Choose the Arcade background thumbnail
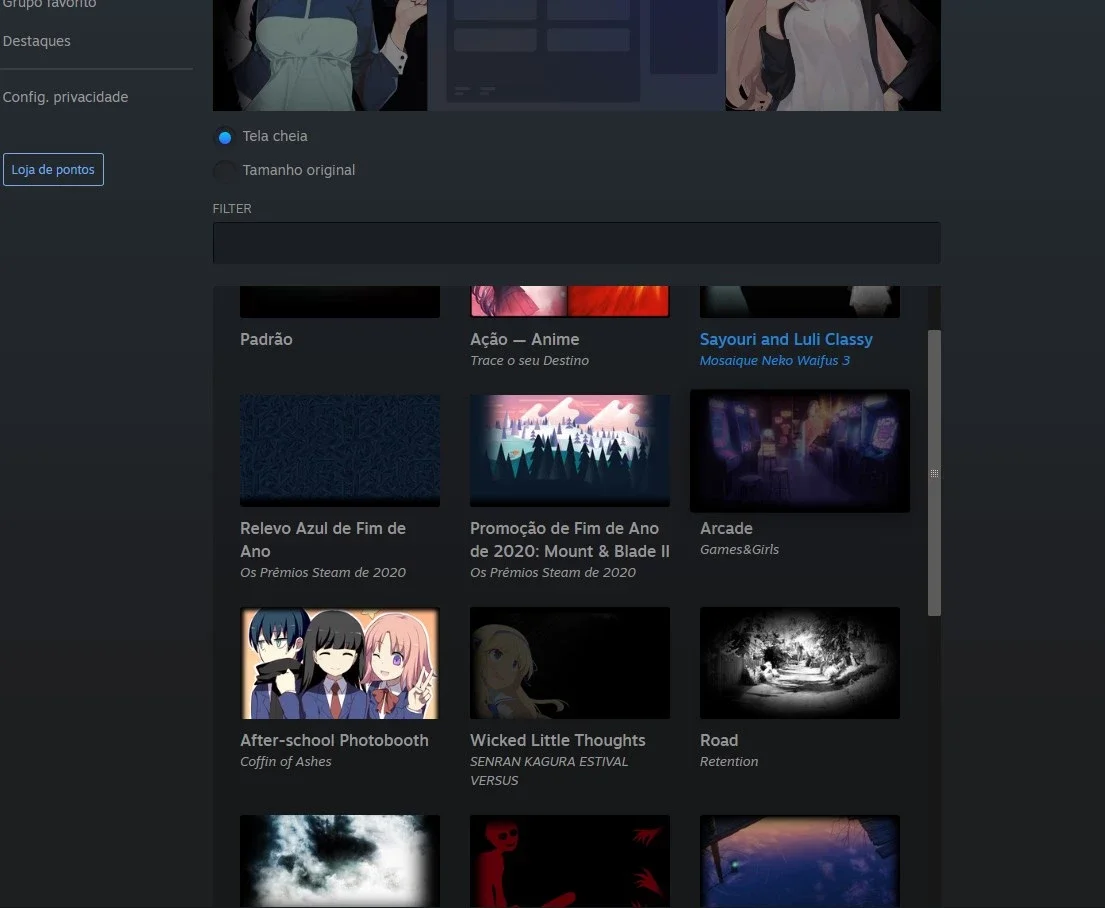This screenshot has height=908, width=1105. [x=800, y=450]
